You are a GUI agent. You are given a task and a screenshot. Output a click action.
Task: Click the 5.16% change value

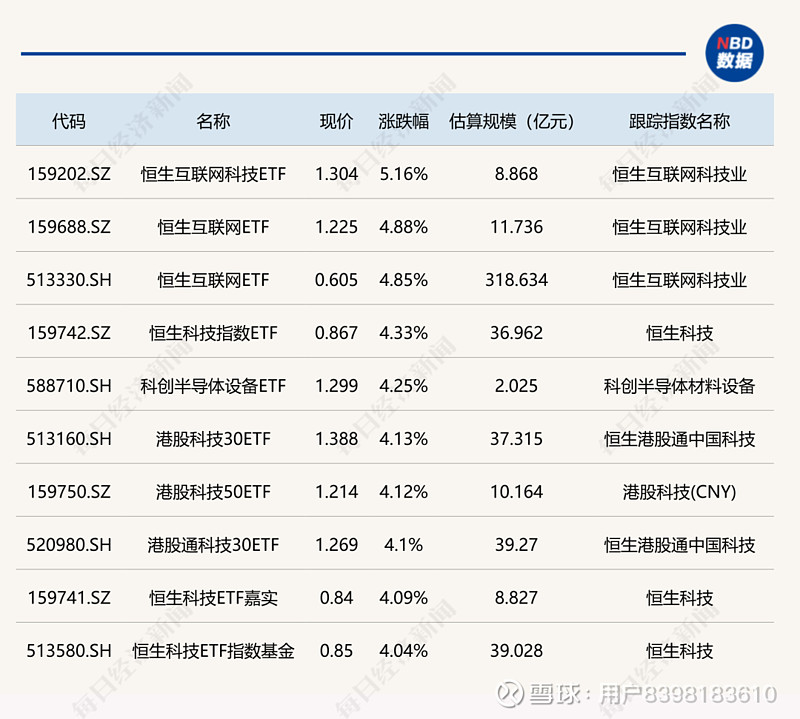(405, 173)
